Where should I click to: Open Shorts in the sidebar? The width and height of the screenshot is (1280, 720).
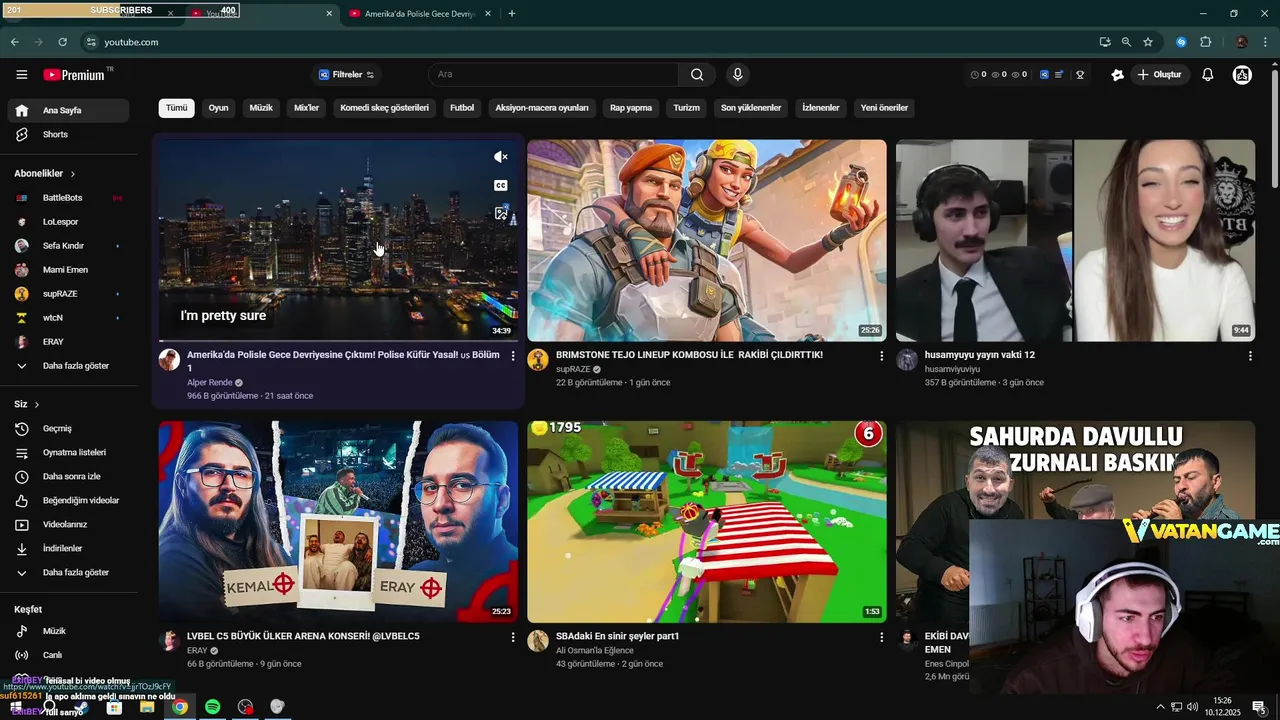pos(70,134)
